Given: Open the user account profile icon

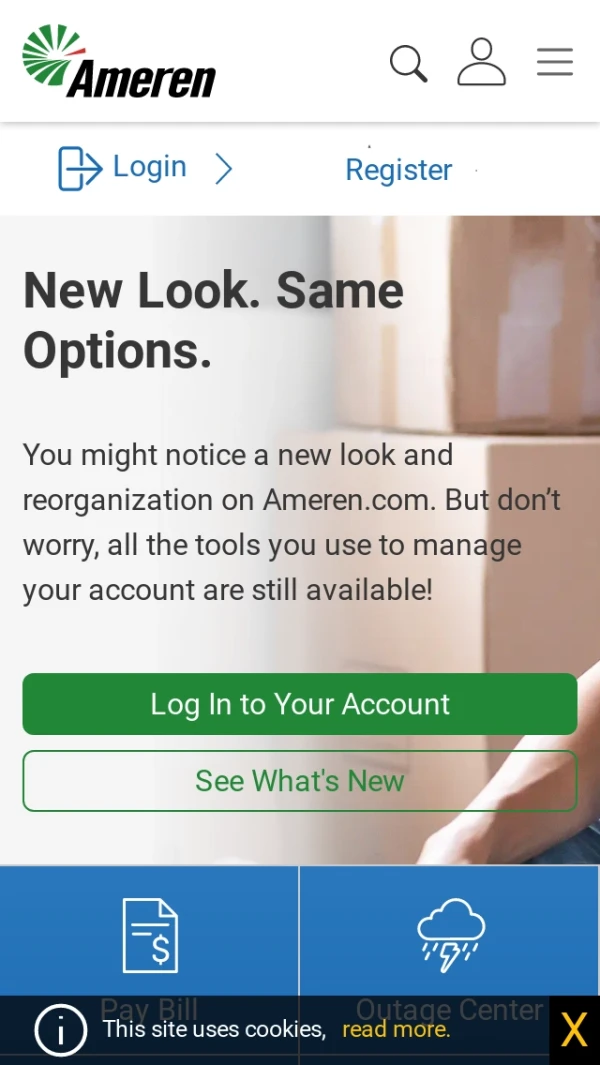Looking at the screenshot, I should [481, 62].
